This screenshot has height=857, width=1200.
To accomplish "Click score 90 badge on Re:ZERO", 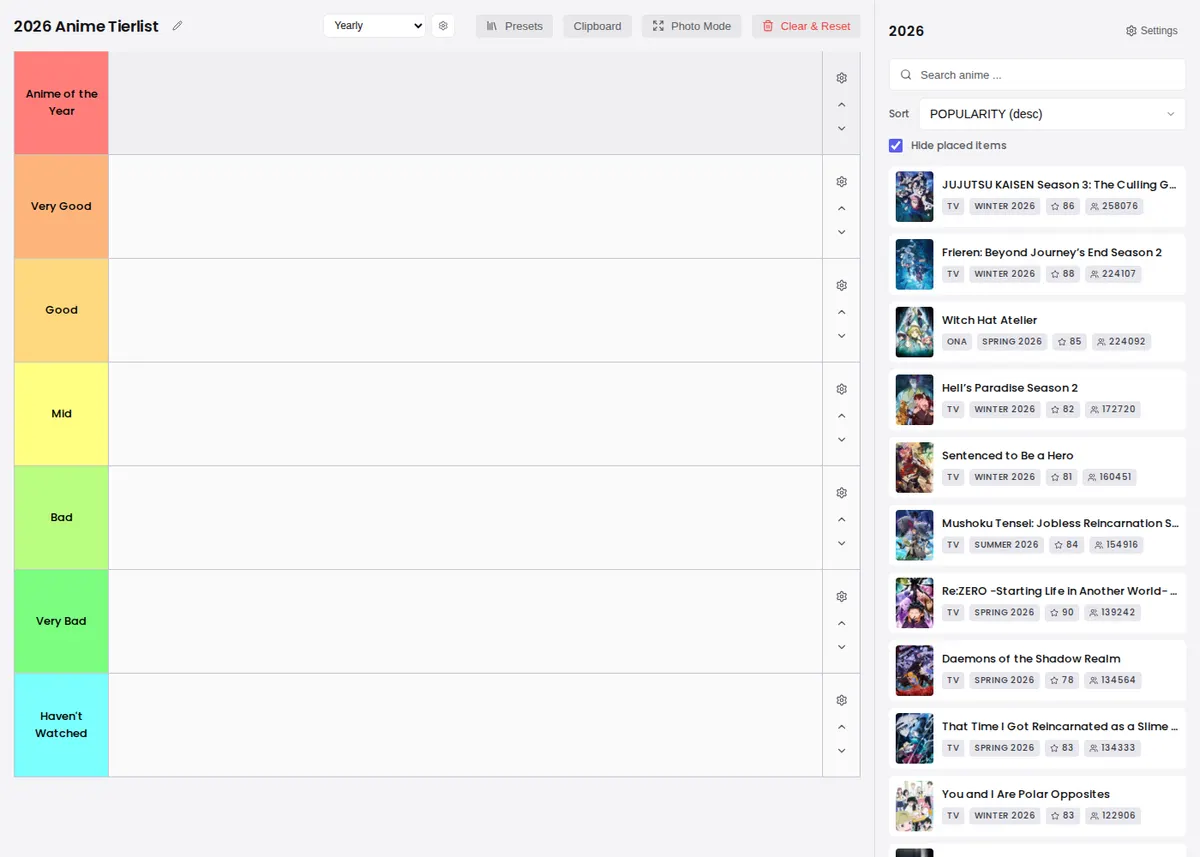I will point(1062,613).
